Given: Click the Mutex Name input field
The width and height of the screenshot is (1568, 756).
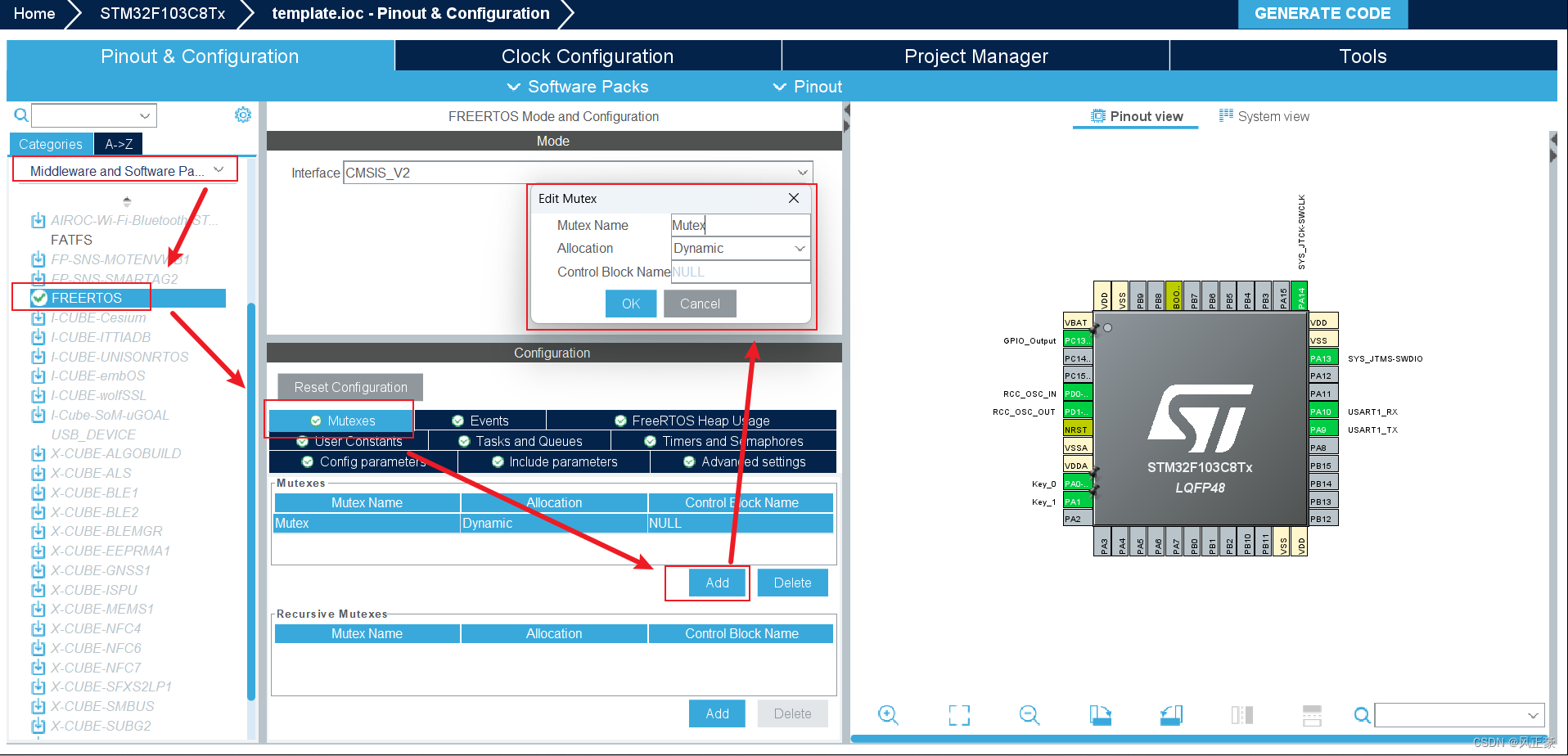Looking at the screenshot, I should (x=741, y=225).
